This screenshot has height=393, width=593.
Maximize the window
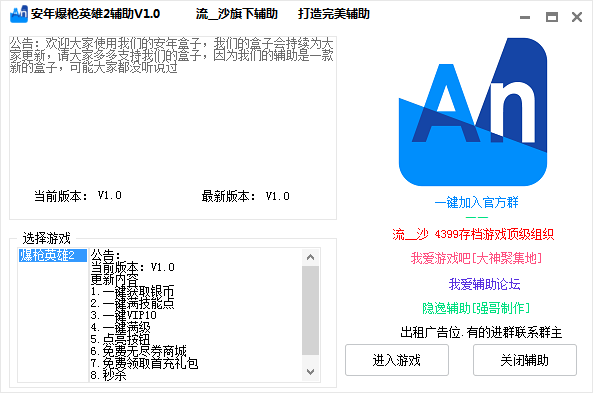552,17
